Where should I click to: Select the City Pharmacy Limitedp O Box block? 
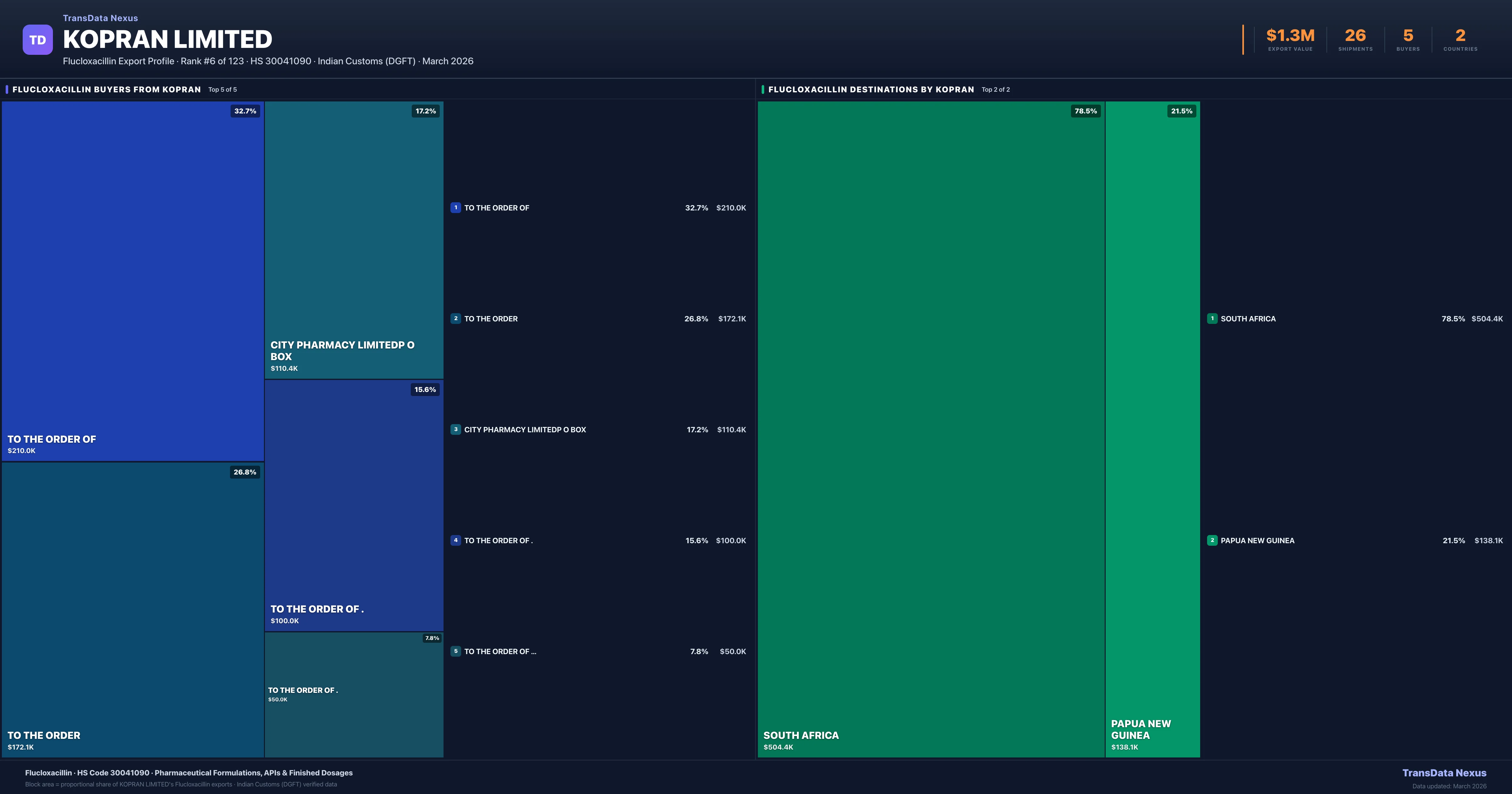tap(354, 241)
